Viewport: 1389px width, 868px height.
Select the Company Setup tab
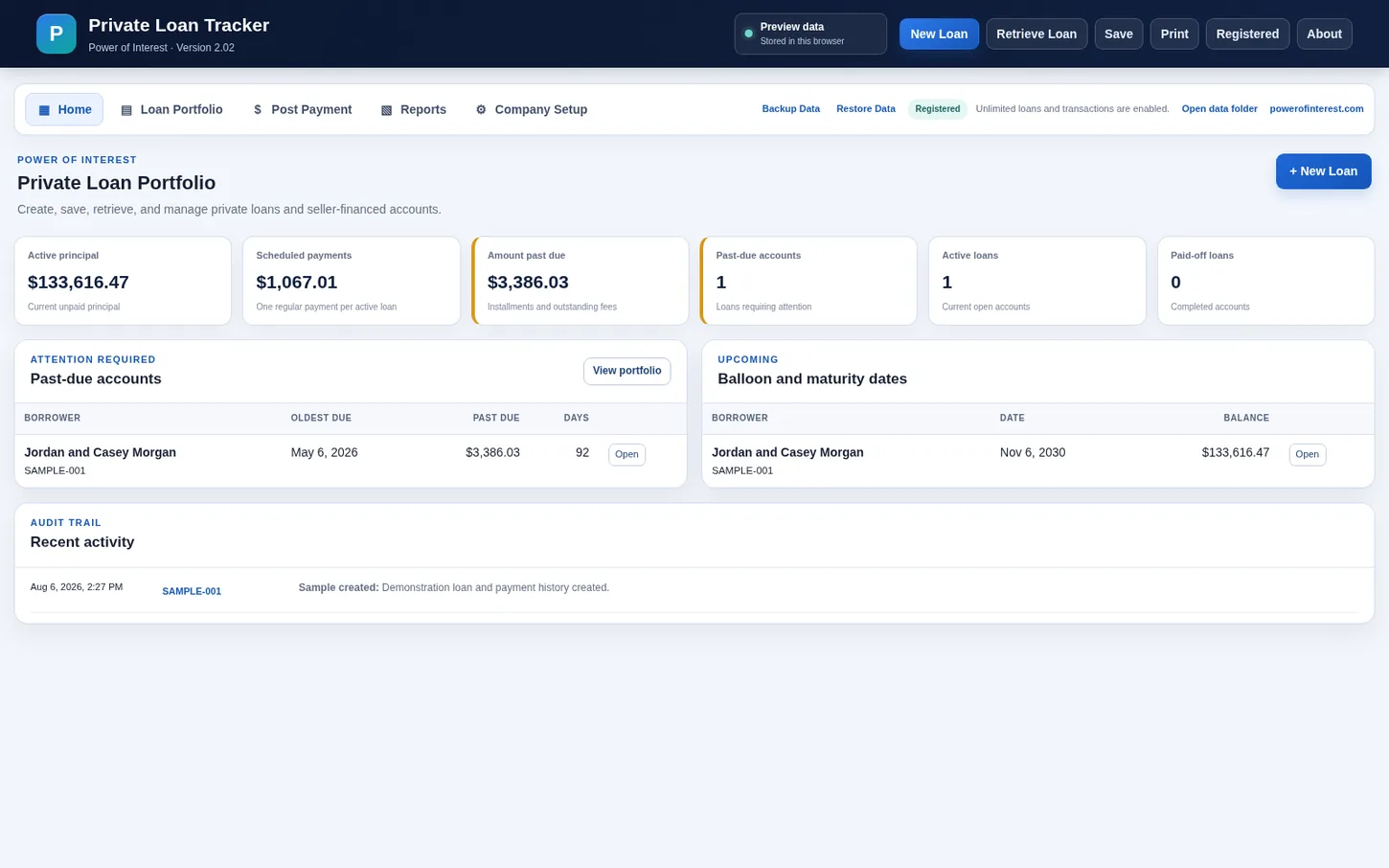[x=532, y=109]
